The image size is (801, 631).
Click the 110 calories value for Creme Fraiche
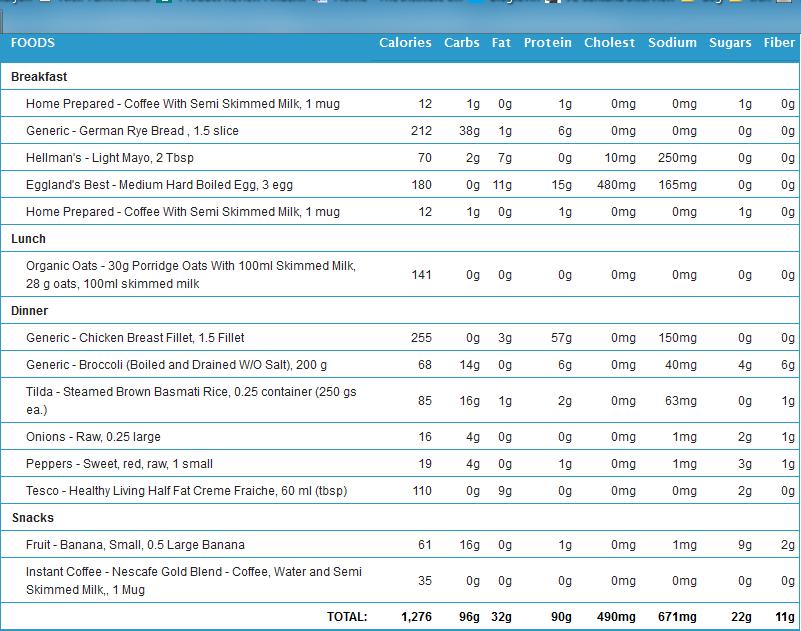422,491
